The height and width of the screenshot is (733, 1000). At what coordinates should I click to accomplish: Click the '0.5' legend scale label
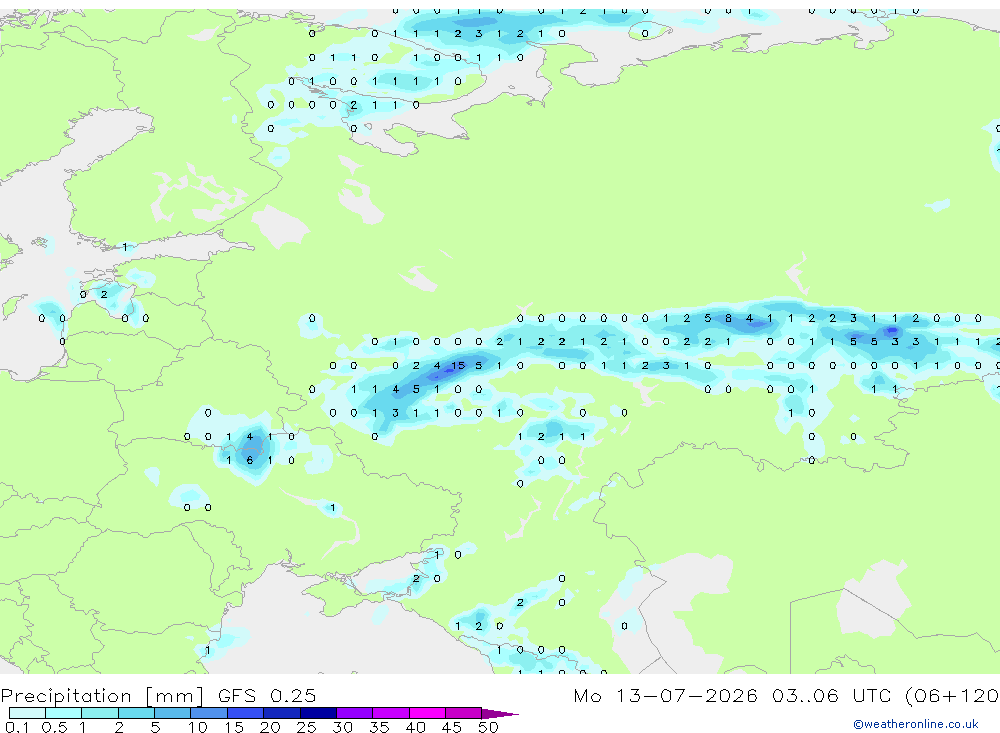click(54, 727)
